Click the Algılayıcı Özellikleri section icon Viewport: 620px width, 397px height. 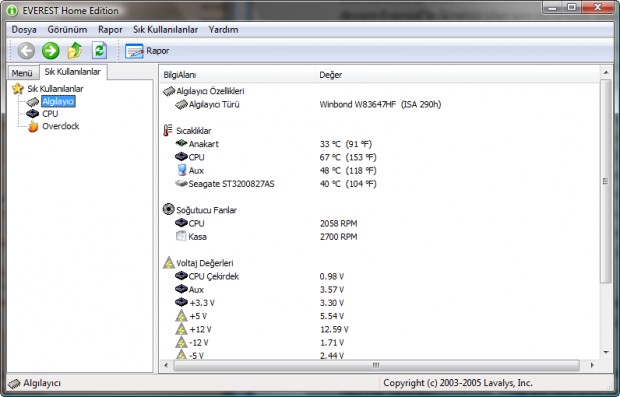169,91
